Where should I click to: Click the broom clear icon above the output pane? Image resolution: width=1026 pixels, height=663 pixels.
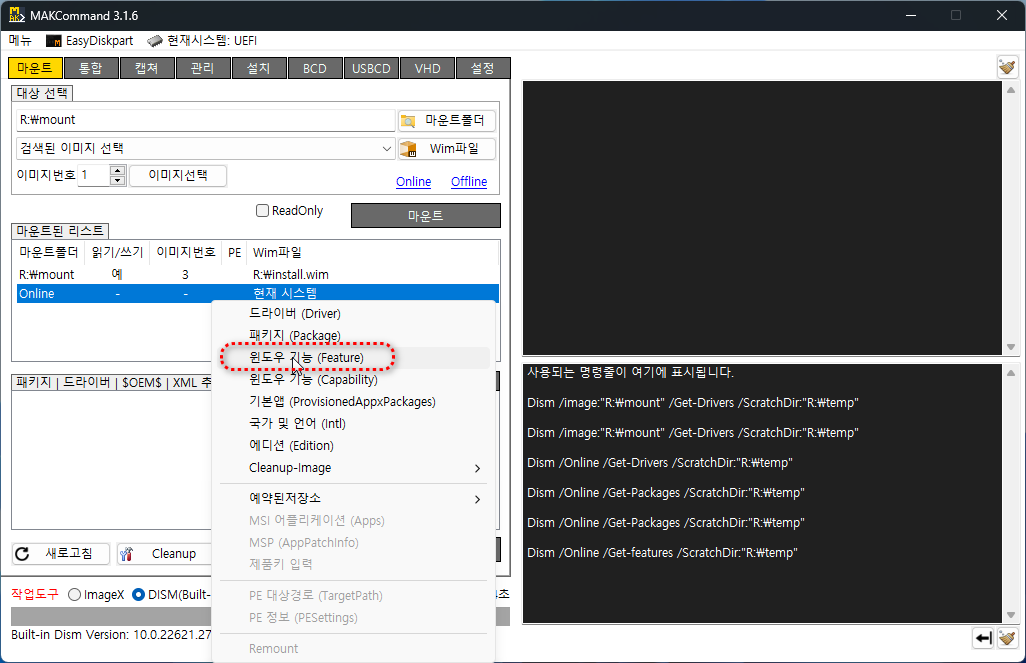1007,67
